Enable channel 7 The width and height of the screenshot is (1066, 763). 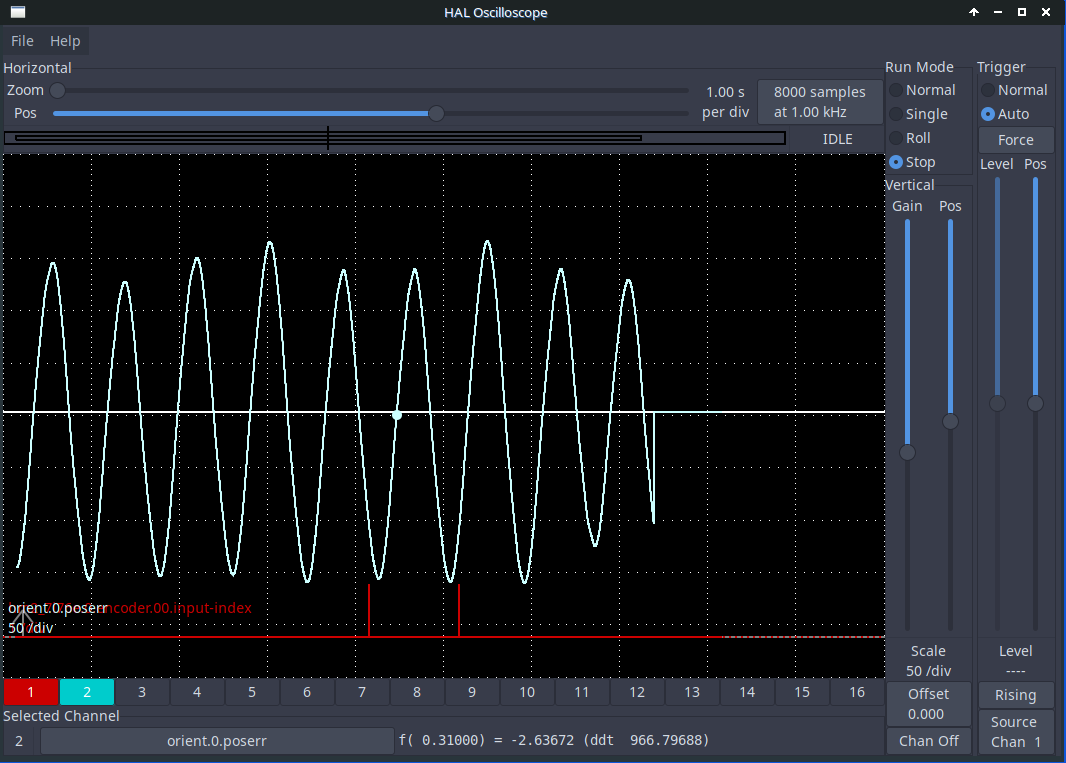pyautogui.click(x=362, y=692)
